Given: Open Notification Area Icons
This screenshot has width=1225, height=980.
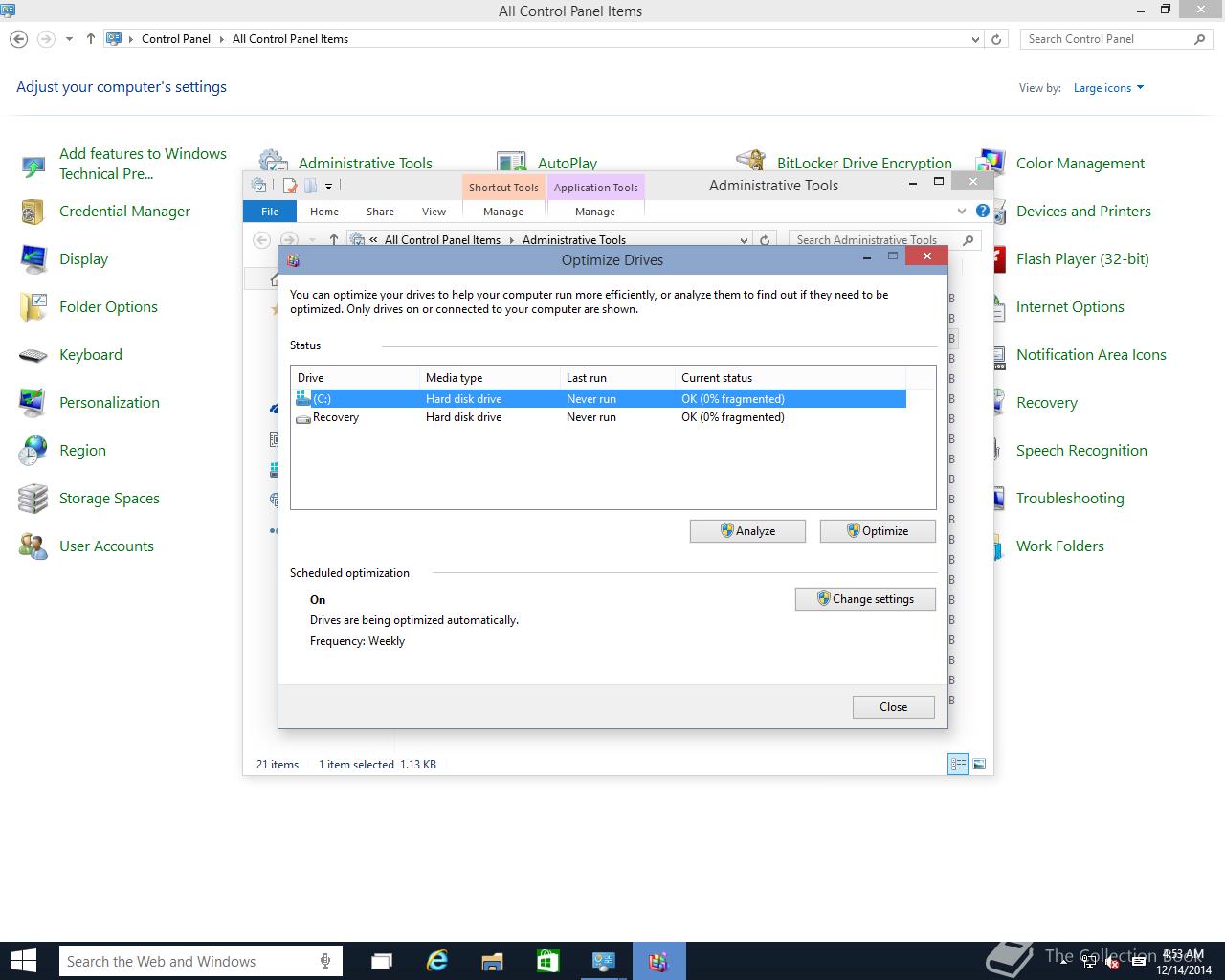Looking at the screenshot, I should (1091, 355).
